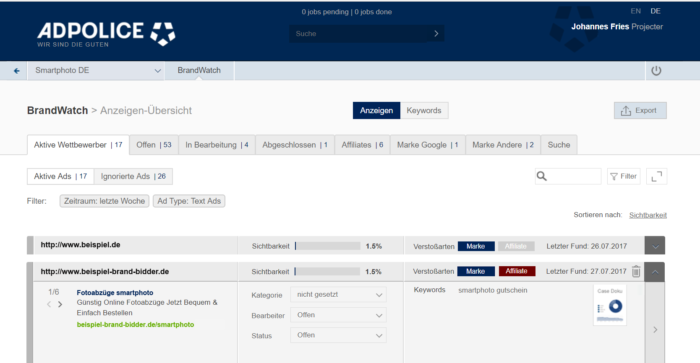This screenshot has height=363, width=700.
Task: Click Johannes Fries user name
Action: pyautogui.click(x=600, y=27)
